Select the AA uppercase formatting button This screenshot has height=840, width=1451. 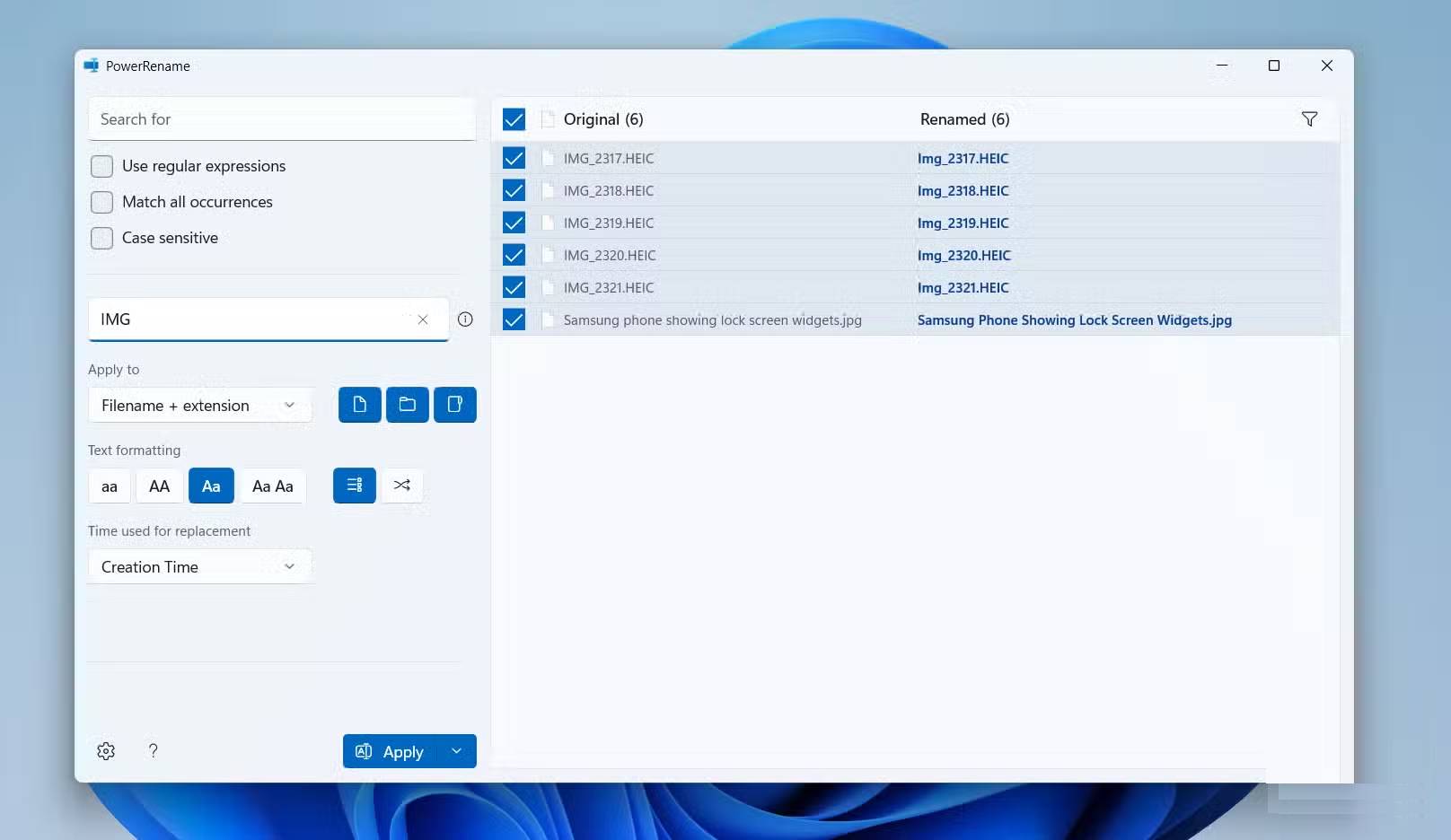159,486
